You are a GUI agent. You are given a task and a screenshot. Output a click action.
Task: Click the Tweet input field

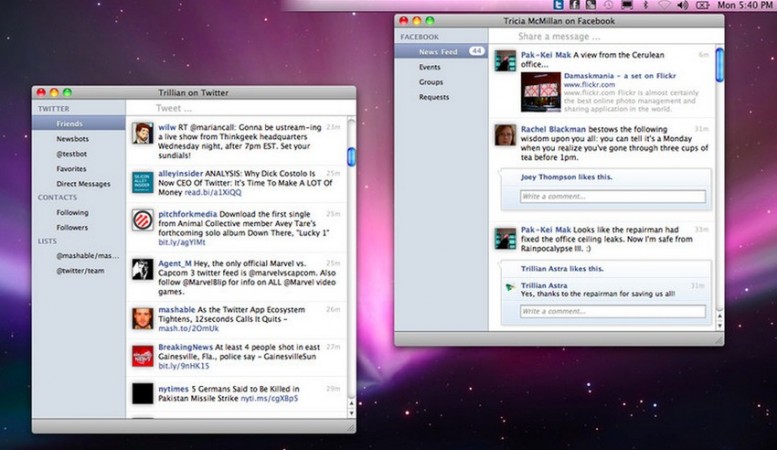(x=241, y=108)
